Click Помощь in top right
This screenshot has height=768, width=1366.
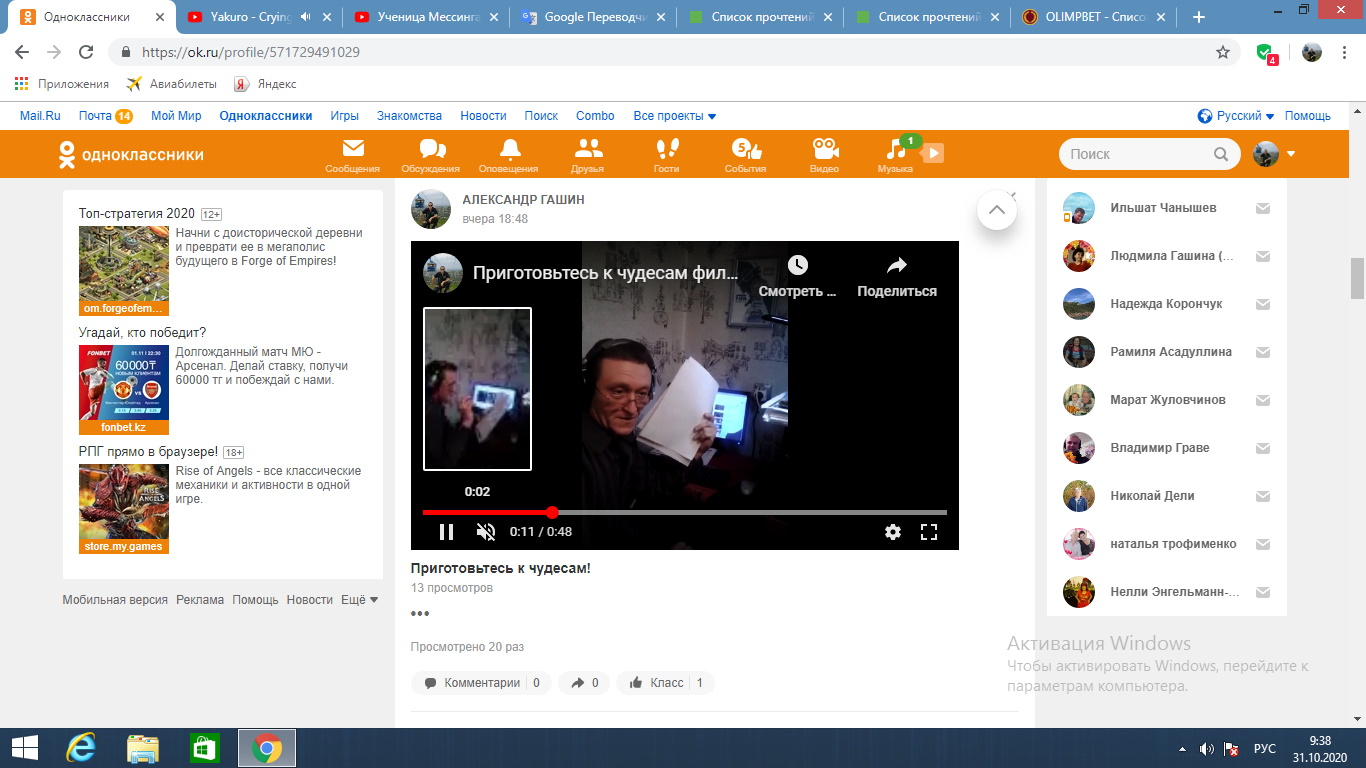point(1308,116)
